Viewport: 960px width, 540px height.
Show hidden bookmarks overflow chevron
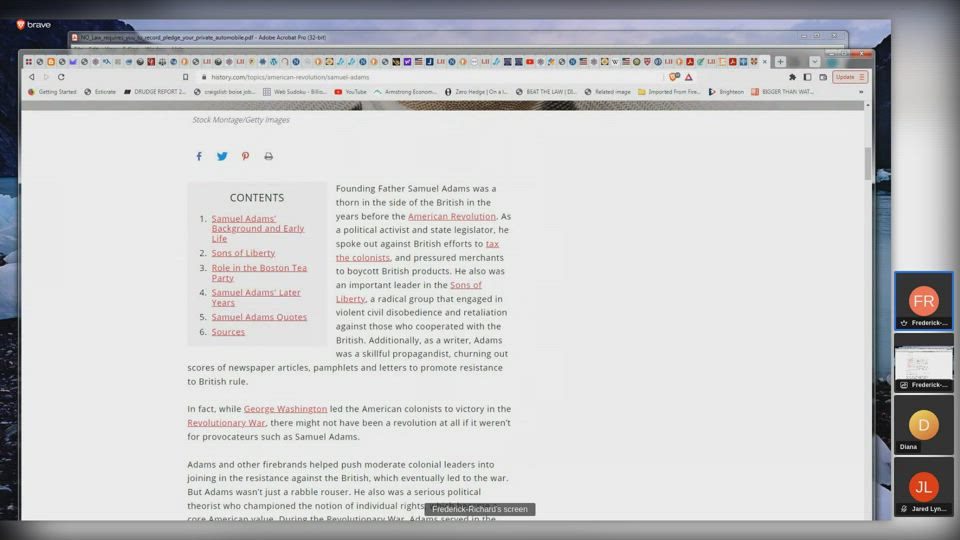tap(860, 92)
